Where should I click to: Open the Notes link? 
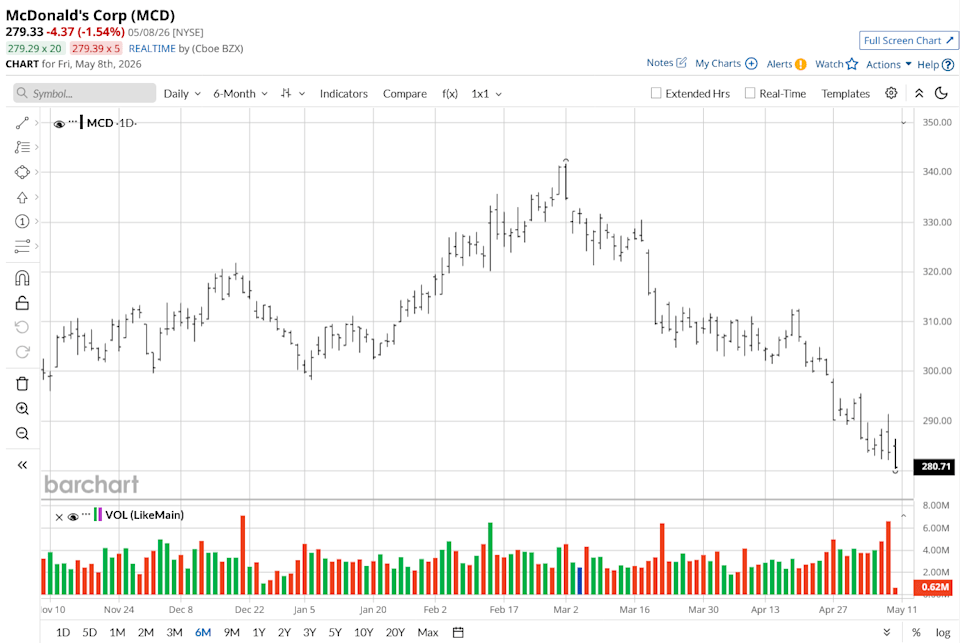[x=659, y=62]
